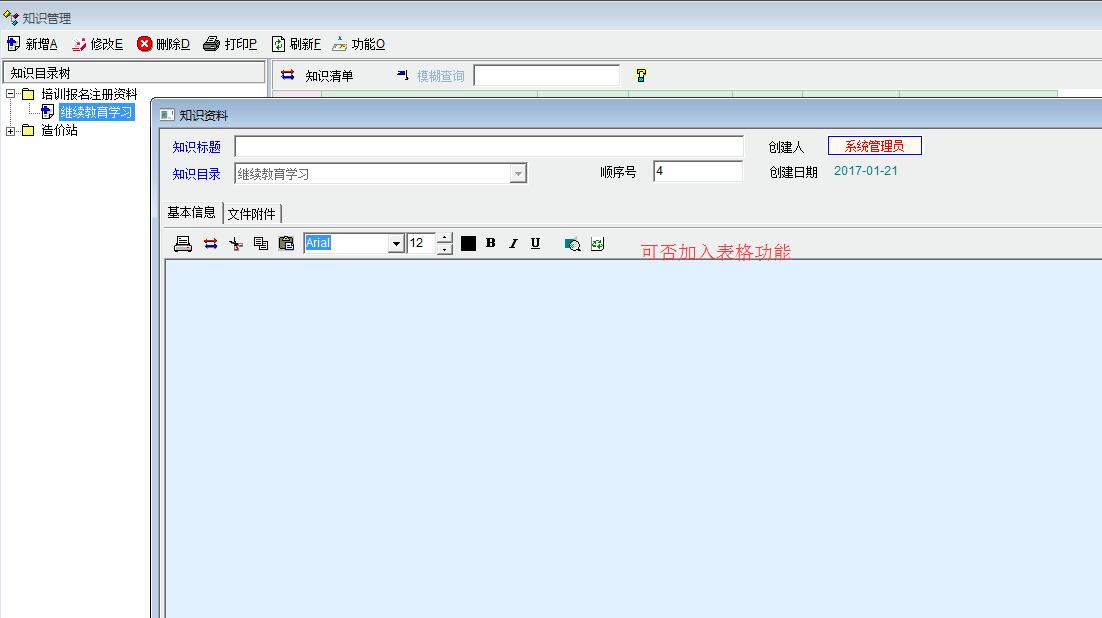Click the find magnifier icon in editor toolbar
Image resolution: width=1102 pixels, height=618 pixels.
(572, 243)
